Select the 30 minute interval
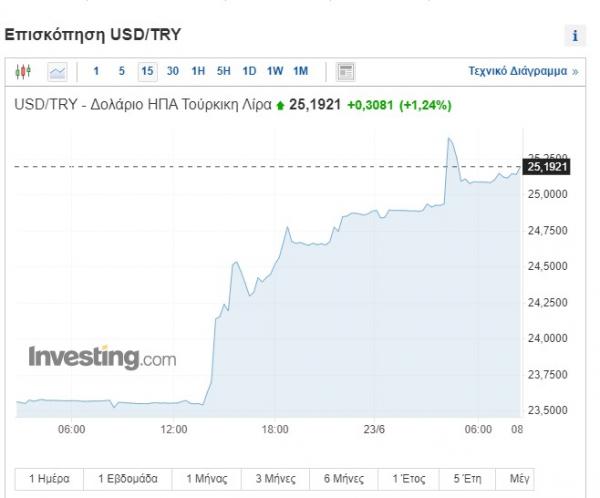The height and width of the screenshot is (498, 600). click(x=173, y=71)
